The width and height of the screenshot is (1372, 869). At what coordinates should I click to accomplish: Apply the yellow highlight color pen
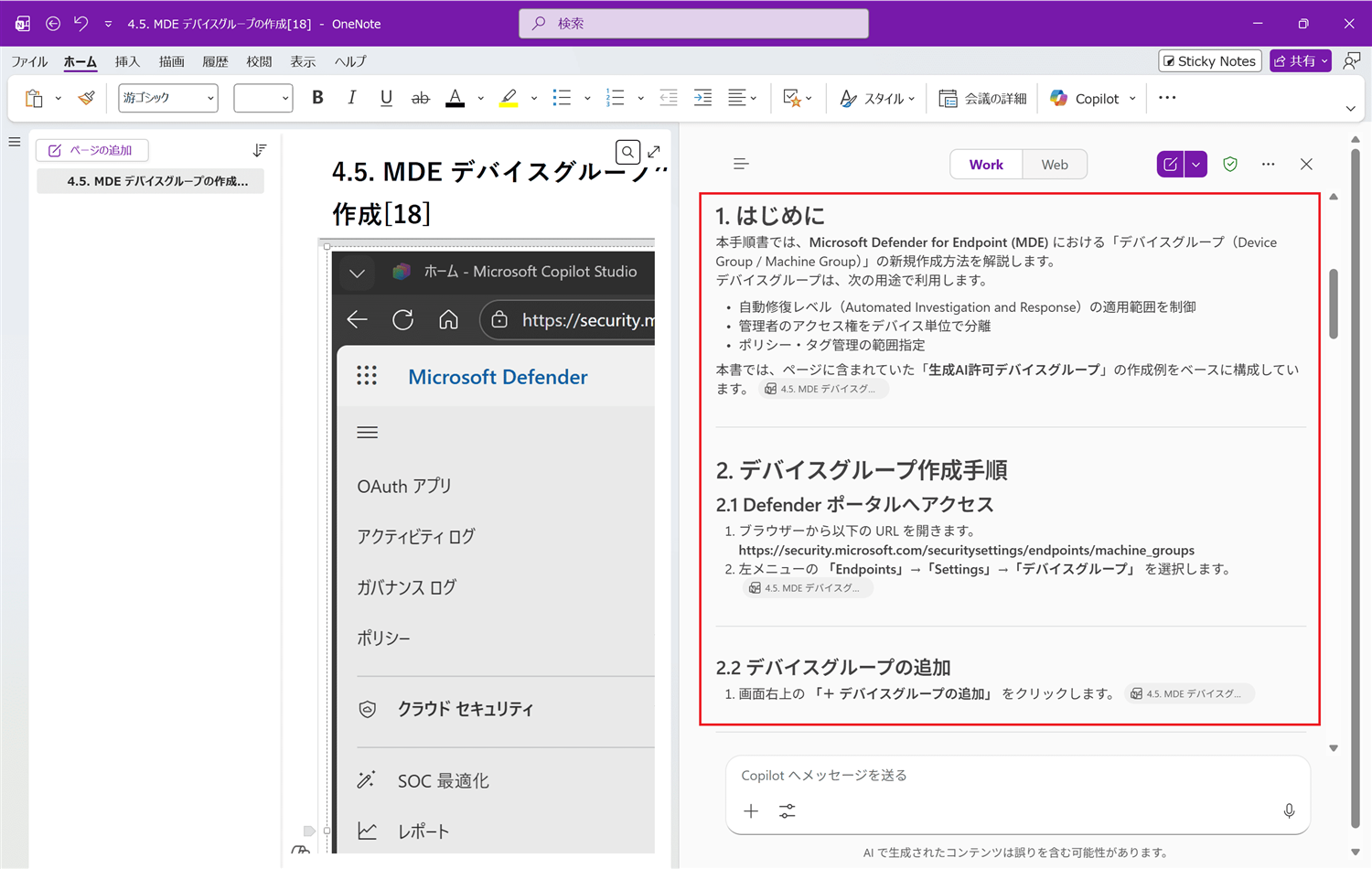(509, 98)
